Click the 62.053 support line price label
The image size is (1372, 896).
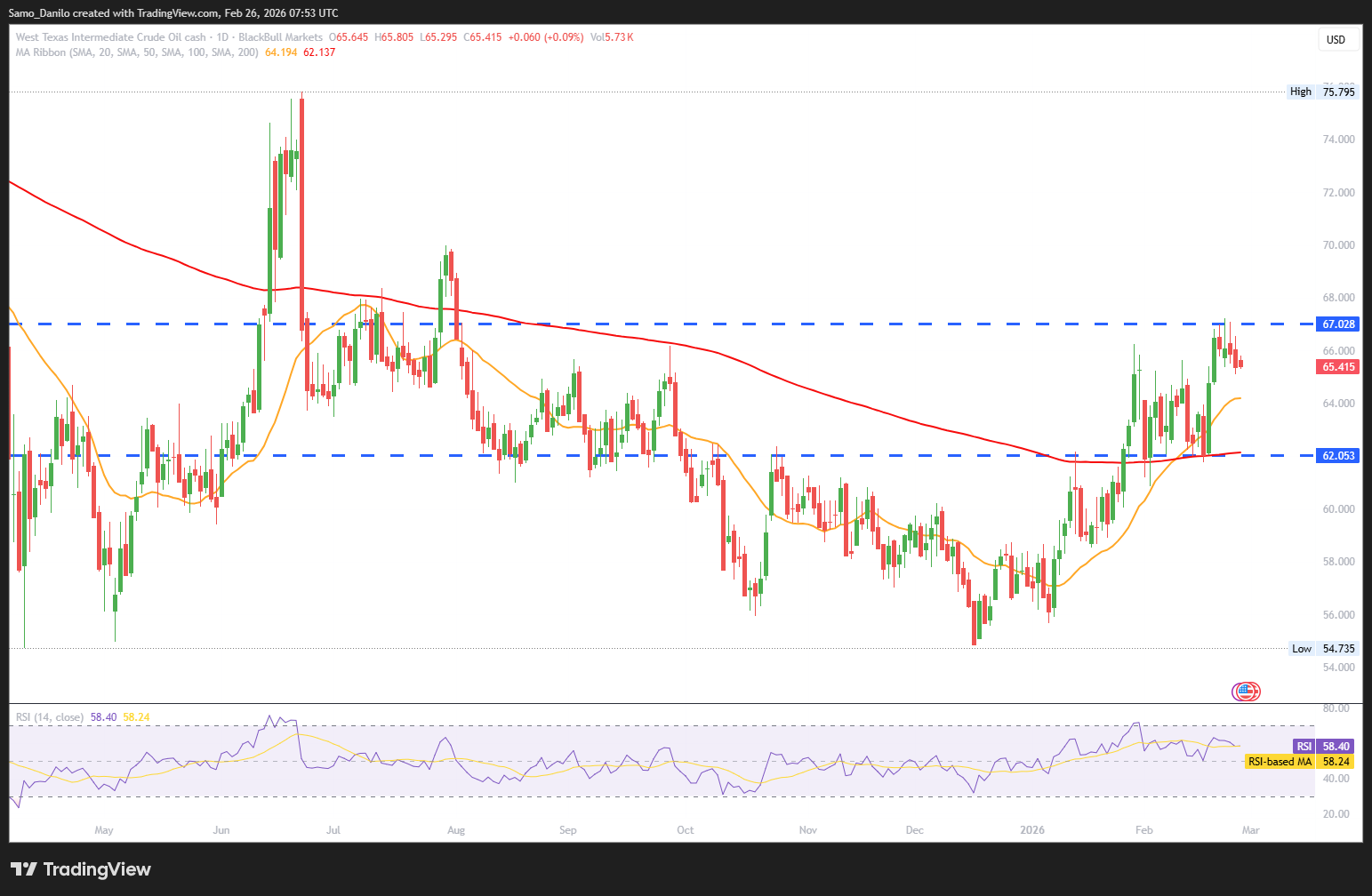1338,456
